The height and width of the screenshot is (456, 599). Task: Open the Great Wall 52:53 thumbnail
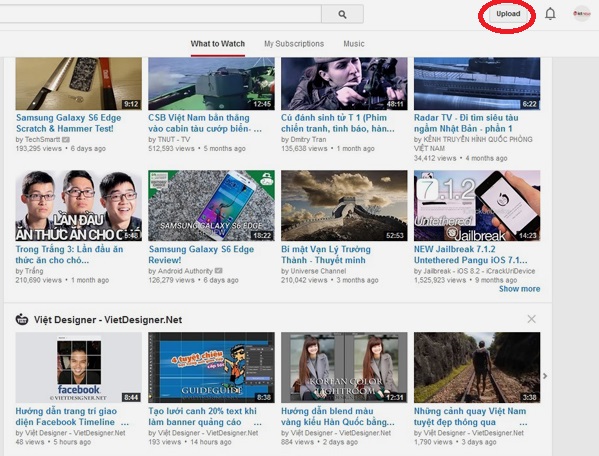point(344,205)
